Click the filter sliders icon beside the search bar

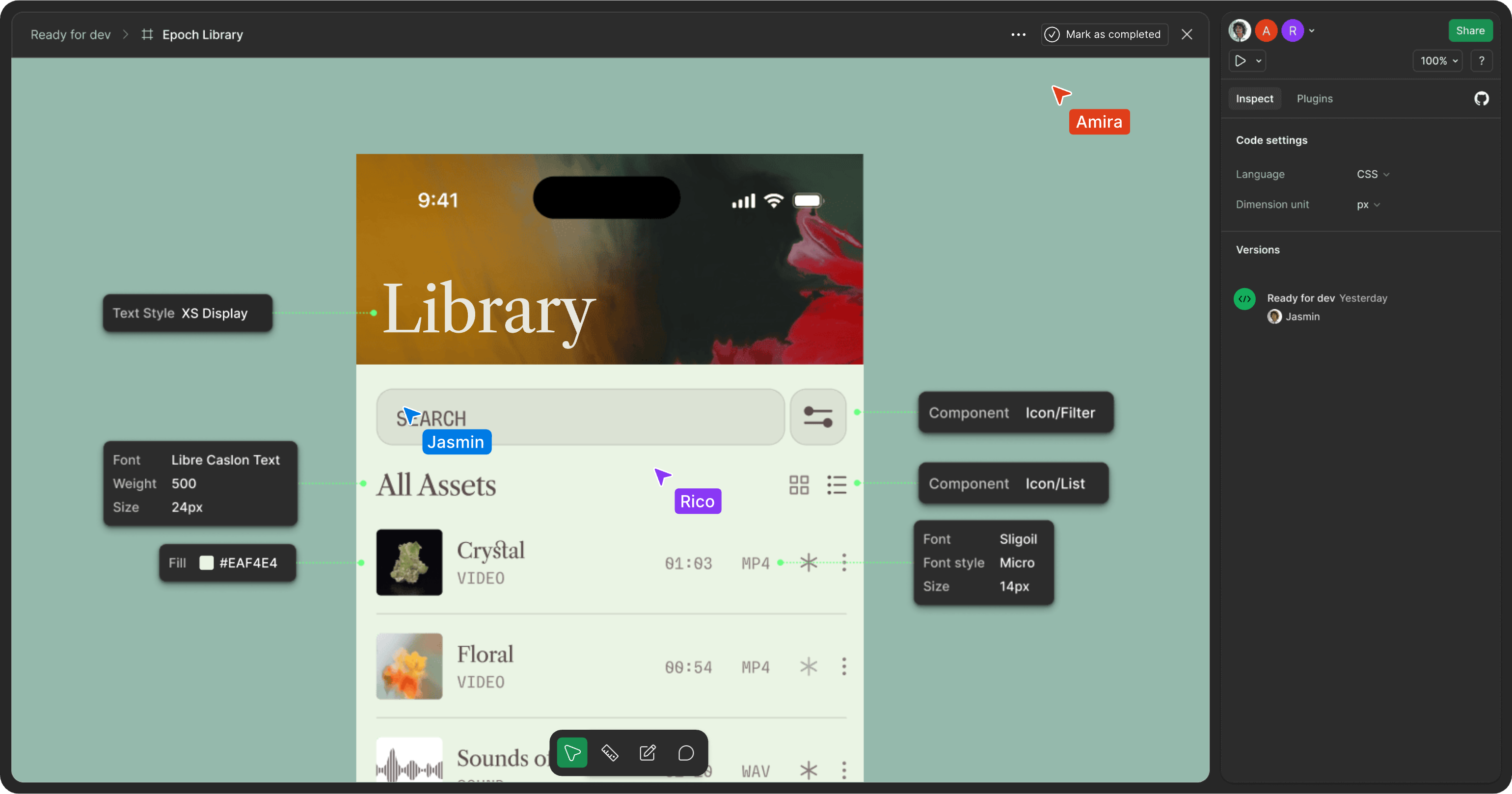pyautogui.click(x=818, y=417)
